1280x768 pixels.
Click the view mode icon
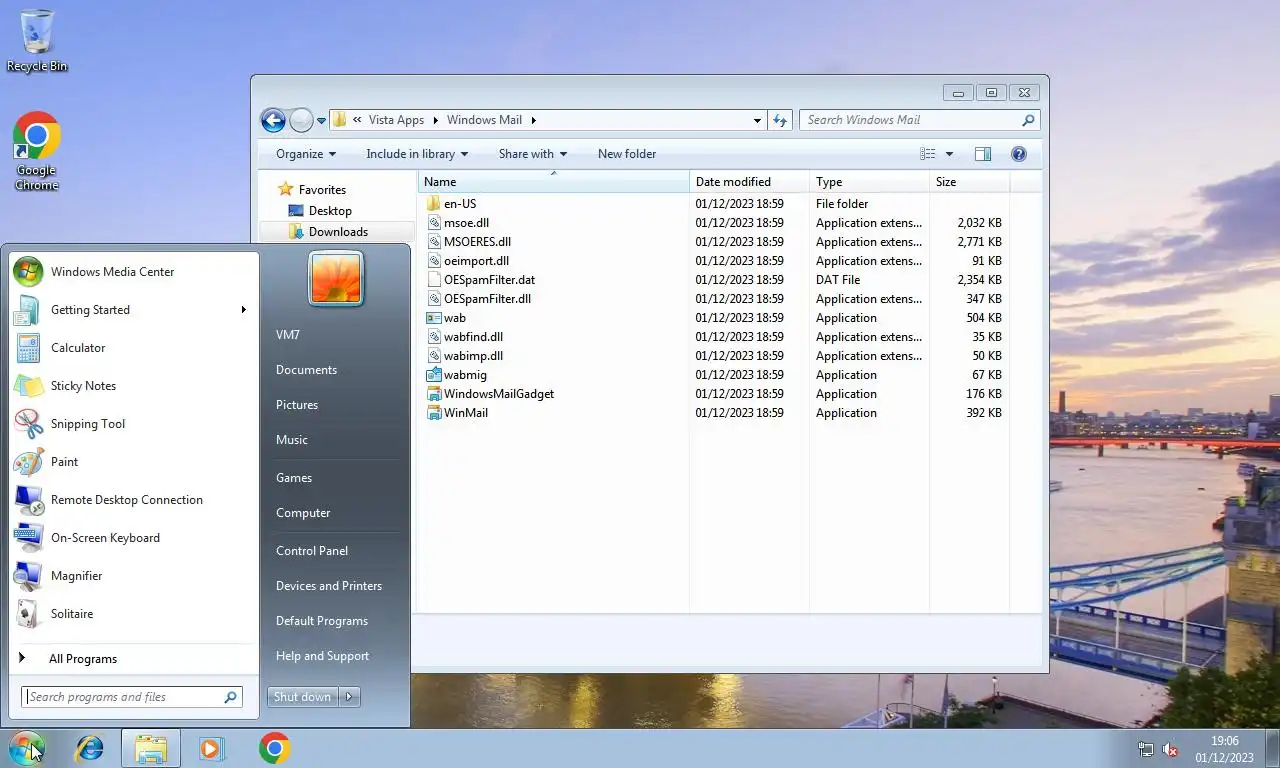tap(928, 154)
